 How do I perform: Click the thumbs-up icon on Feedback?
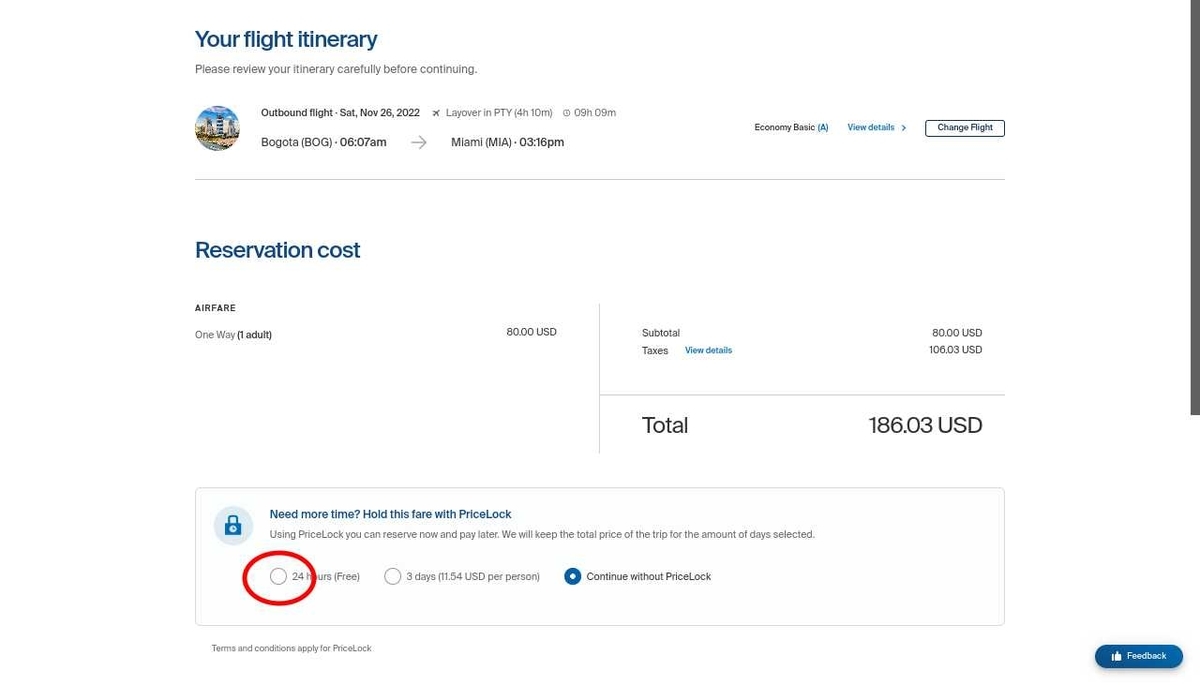point(1116,656)
